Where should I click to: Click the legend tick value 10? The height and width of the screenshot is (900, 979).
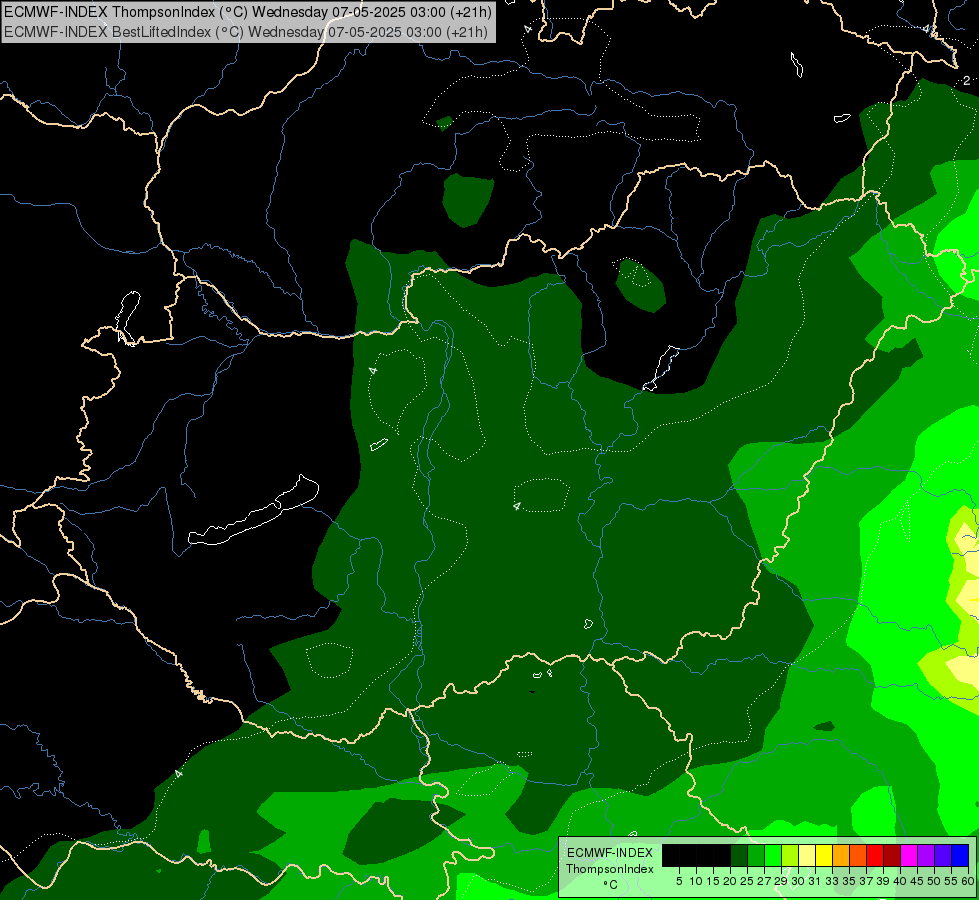click(696, 881)
